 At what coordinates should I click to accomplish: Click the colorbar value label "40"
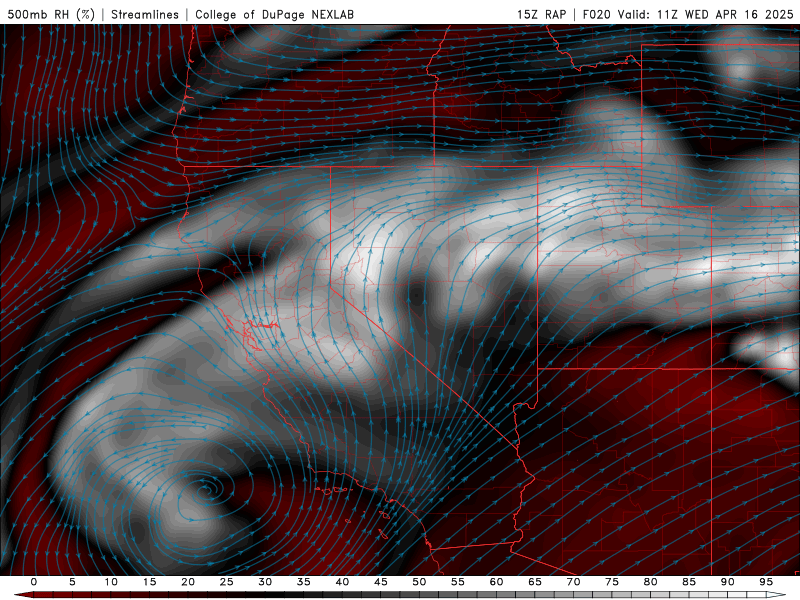(342, 582)
